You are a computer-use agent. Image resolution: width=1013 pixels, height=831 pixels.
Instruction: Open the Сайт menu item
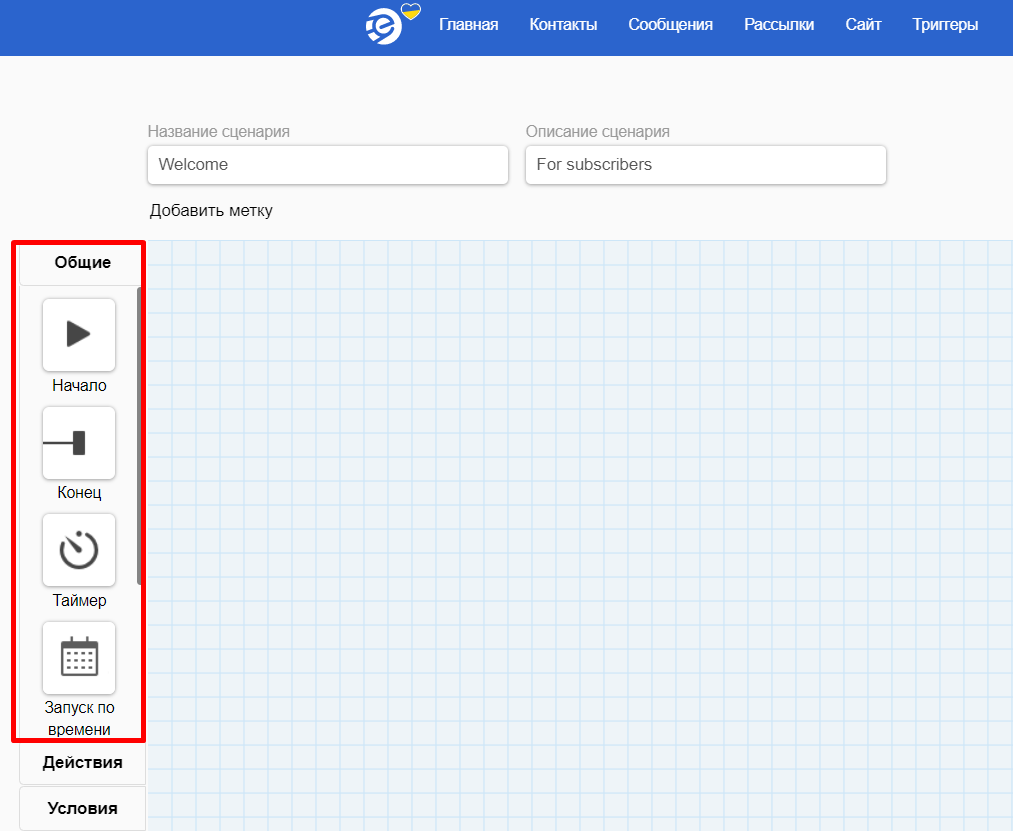863,25
